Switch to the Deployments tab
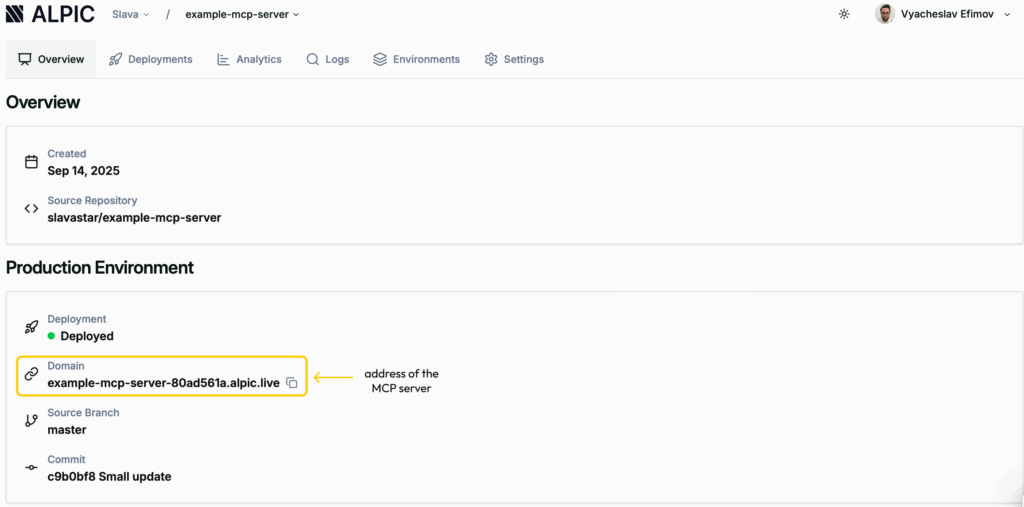The width and height of the screenshot is (1024, 507). (x=151, y=59)
